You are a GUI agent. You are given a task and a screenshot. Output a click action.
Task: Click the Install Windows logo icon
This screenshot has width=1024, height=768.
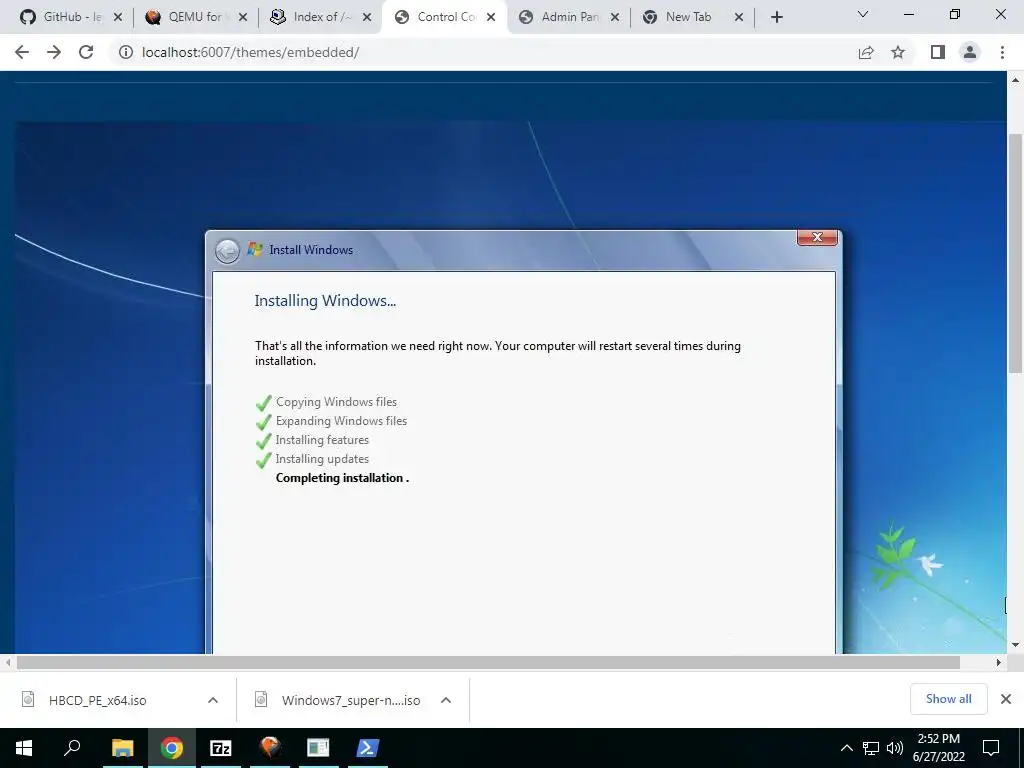coord(254,249)
